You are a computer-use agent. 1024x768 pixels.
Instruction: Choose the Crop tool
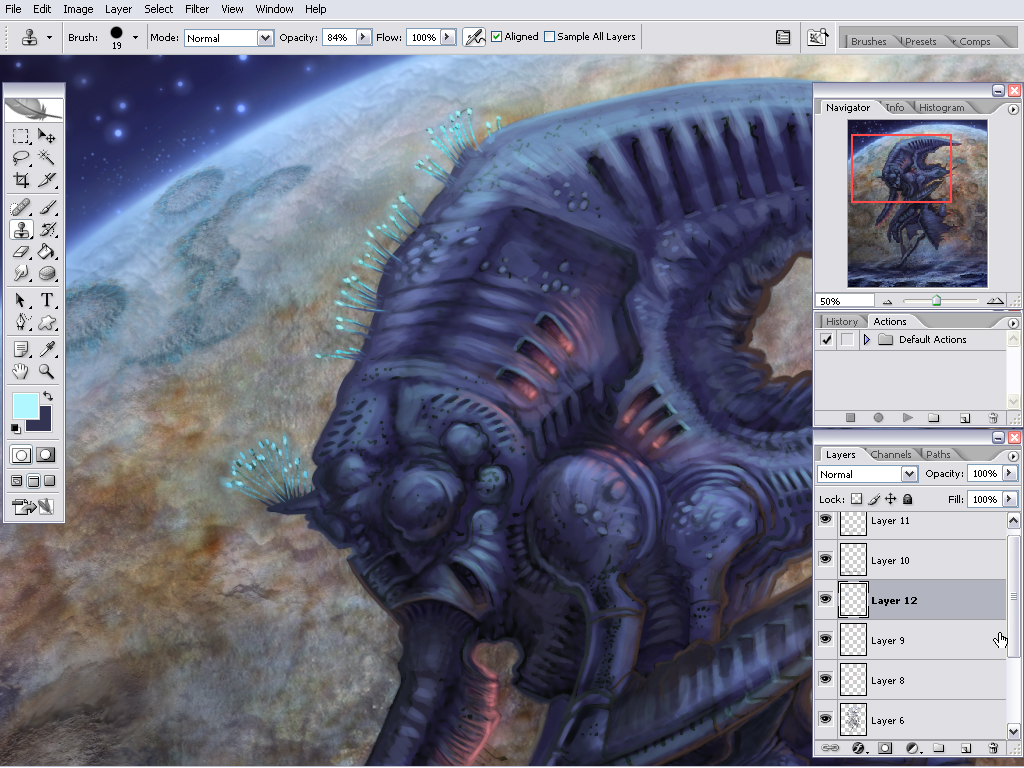click(x=21, y=179)
